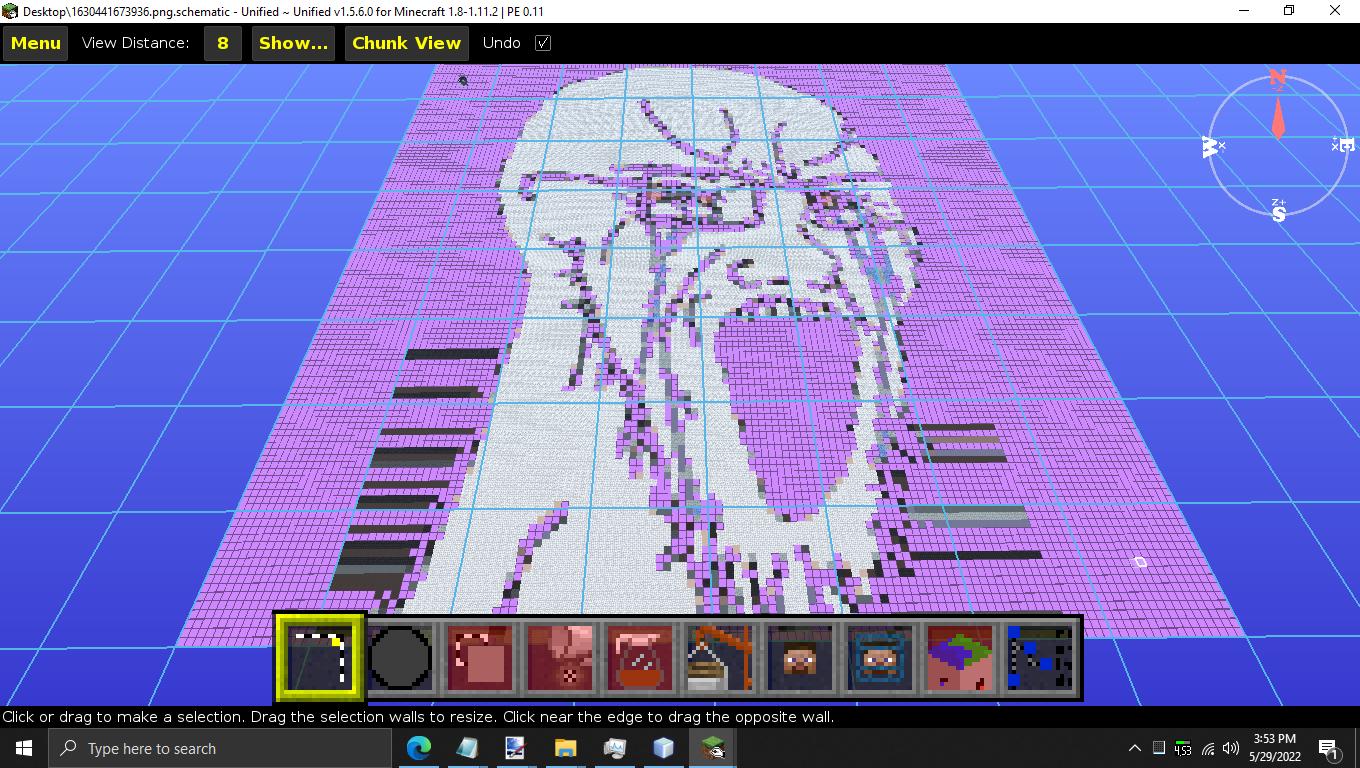Choose the Move Player head tool
This screenshot has width=1360, height=768.
(800, 657)
